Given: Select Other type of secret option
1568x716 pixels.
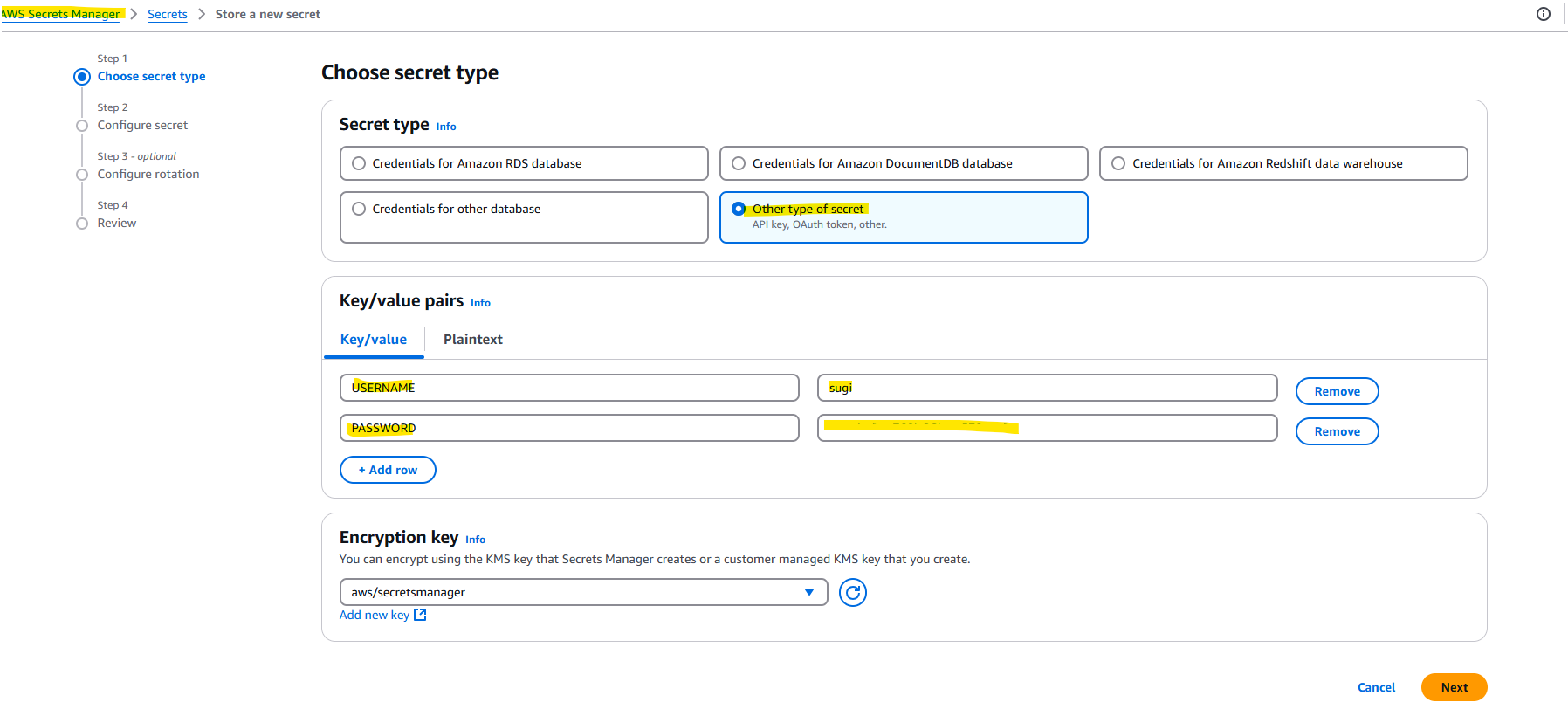Looking at the screenshot, I should coord(904,217).
